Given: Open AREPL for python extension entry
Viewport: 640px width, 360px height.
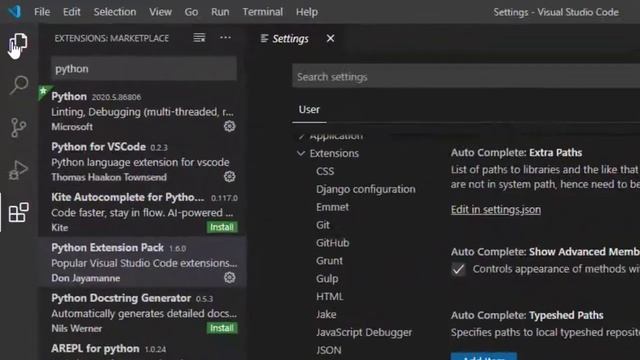Looking at the screenshot, I should coord(143,350).
